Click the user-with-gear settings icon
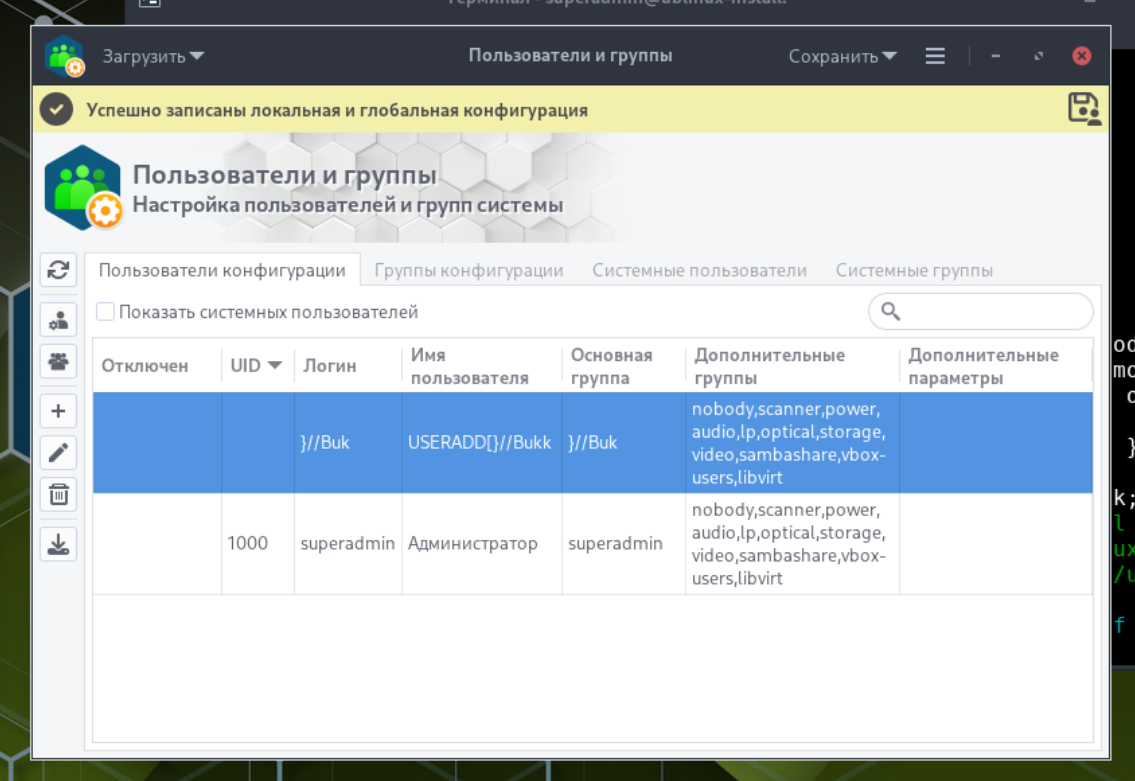Screen dimensions: 1135x781 point(58,321)
